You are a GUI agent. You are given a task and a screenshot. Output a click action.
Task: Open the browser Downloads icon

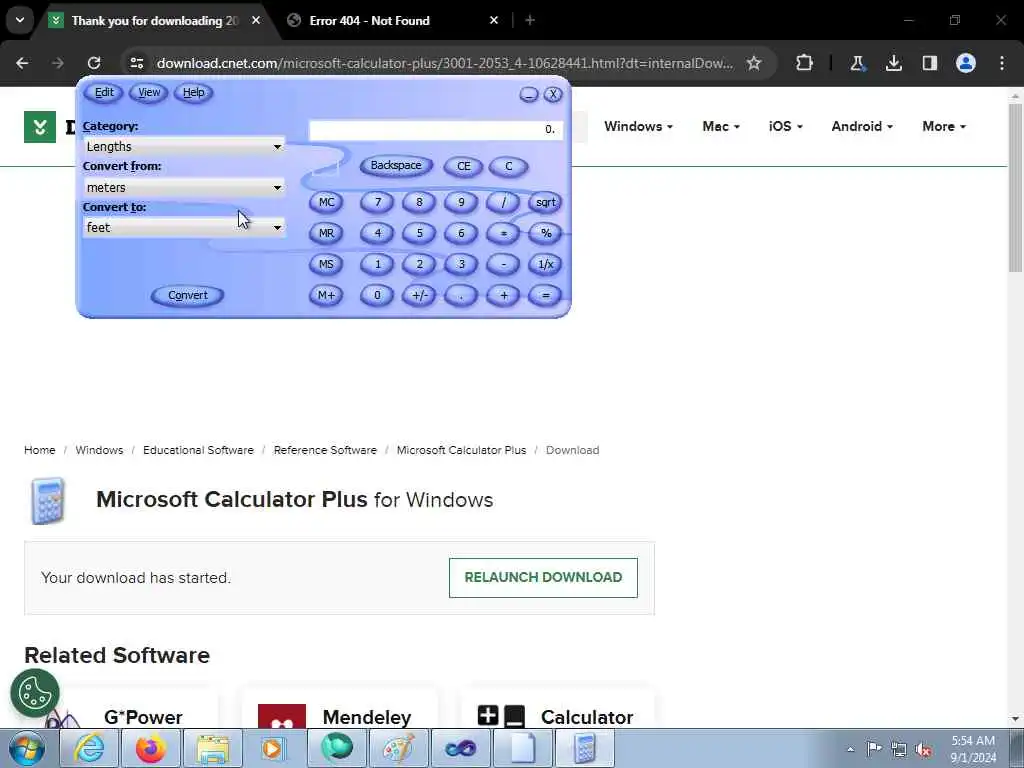(x=893, y=63)
